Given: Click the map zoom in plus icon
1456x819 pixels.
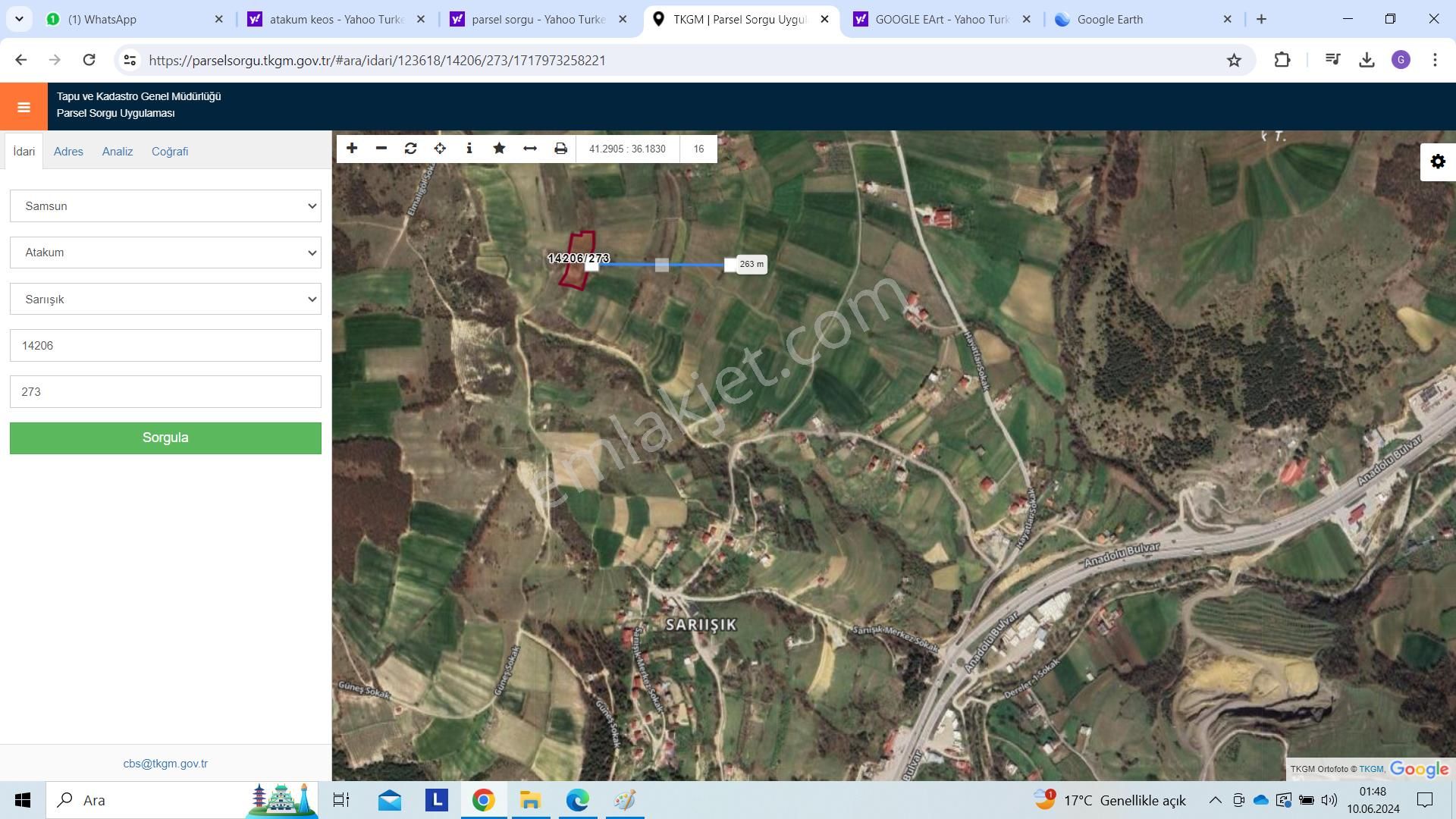Looking at the screenshot, I should tap(352, 149).
